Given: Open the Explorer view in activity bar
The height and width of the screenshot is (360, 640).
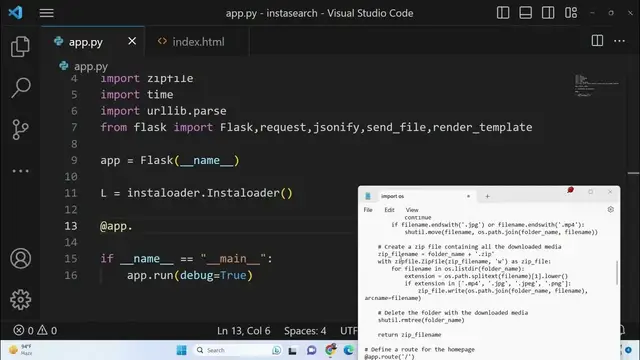Looking at the screenshot, I should pyautogui.click(x=20, y=46).
